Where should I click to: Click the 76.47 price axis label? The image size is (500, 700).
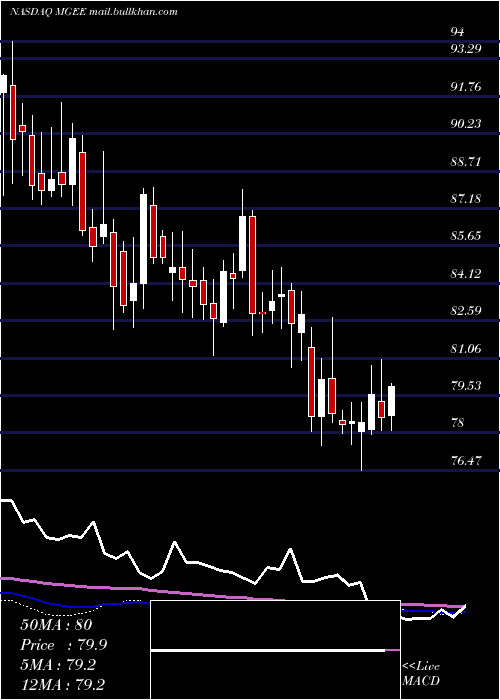point(466,460)
